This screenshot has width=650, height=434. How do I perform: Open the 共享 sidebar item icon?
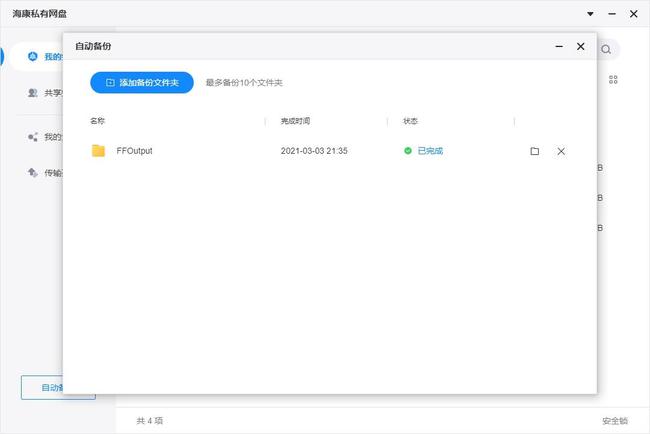click(32, 92)
